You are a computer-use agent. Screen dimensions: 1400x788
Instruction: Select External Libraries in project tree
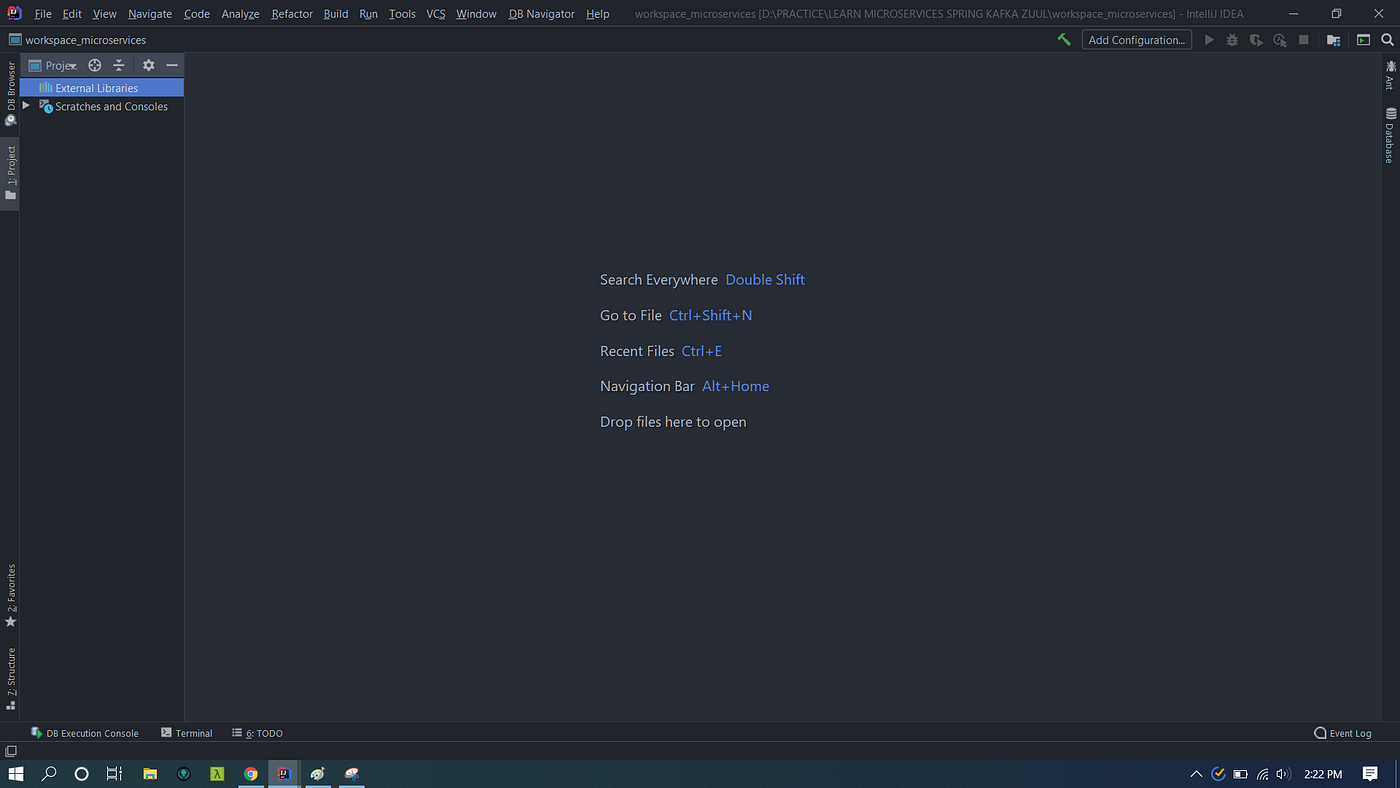102,88
